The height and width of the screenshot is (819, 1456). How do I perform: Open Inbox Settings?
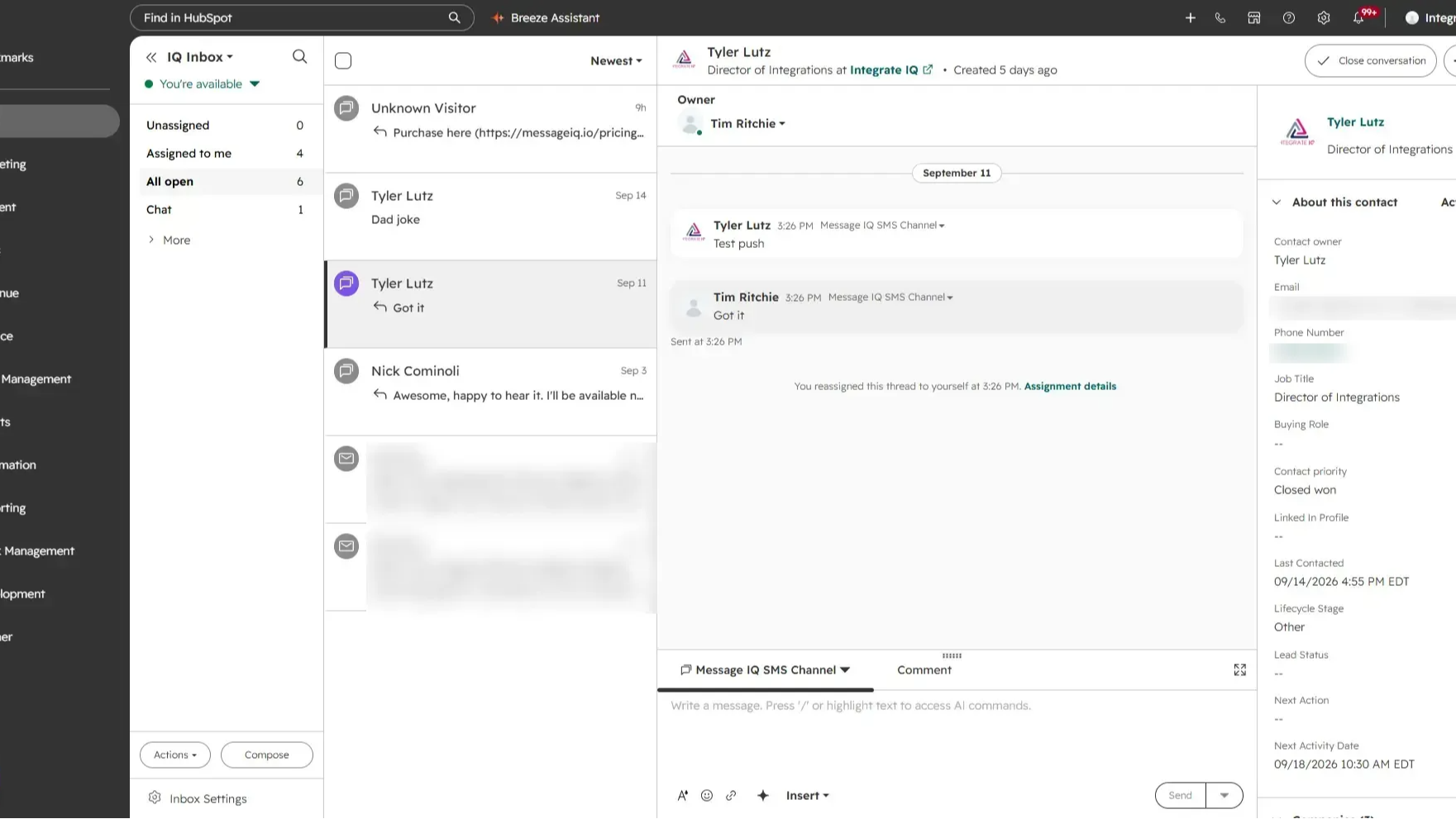(198, 798)
